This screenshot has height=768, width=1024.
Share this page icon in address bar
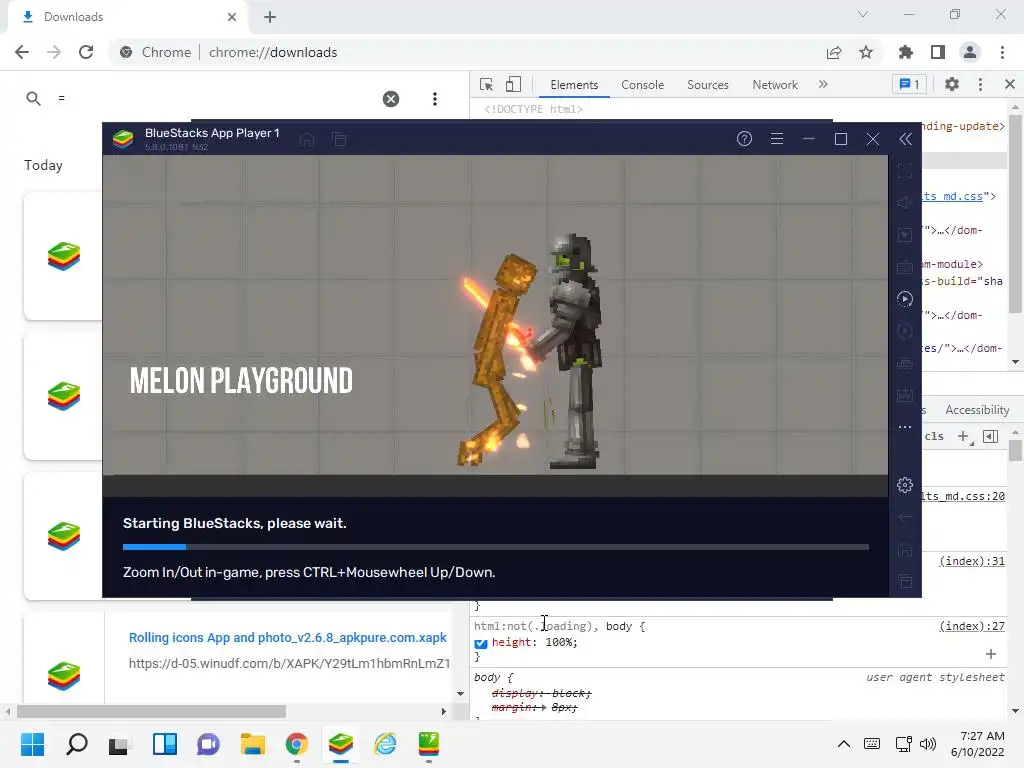[834, 52]
